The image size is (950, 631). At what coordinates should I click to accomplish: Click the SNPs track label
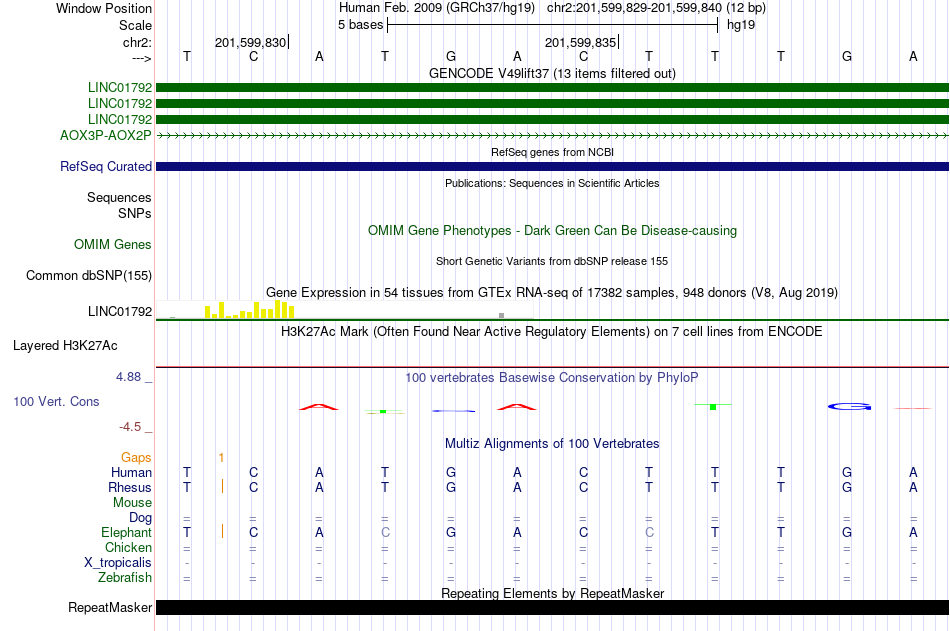click(x=135, y=213)
